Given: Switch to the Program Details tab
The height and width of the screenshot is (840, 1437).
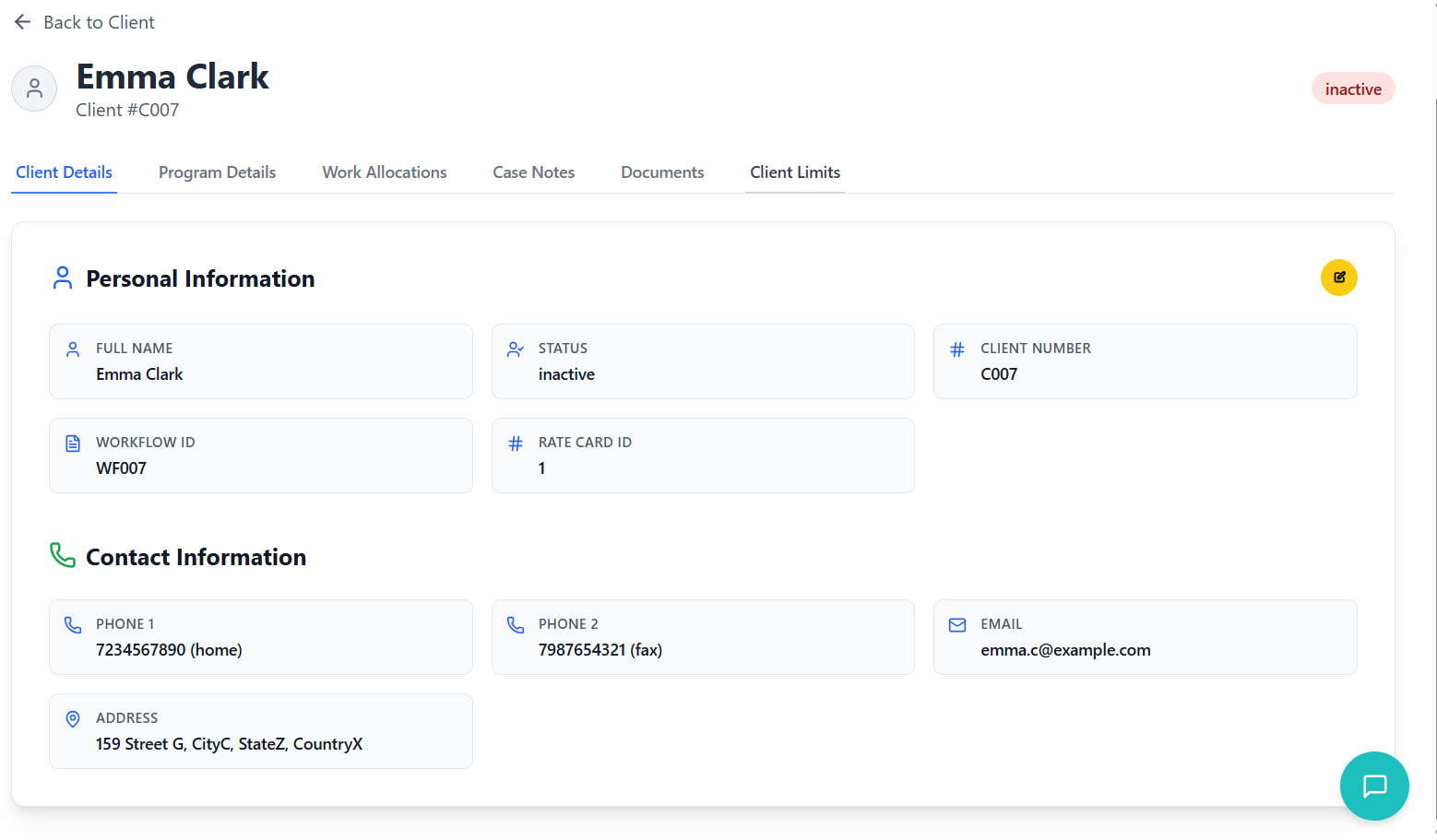Looking at the screenshot, I should pyautogui.click(x=217, y=172).
